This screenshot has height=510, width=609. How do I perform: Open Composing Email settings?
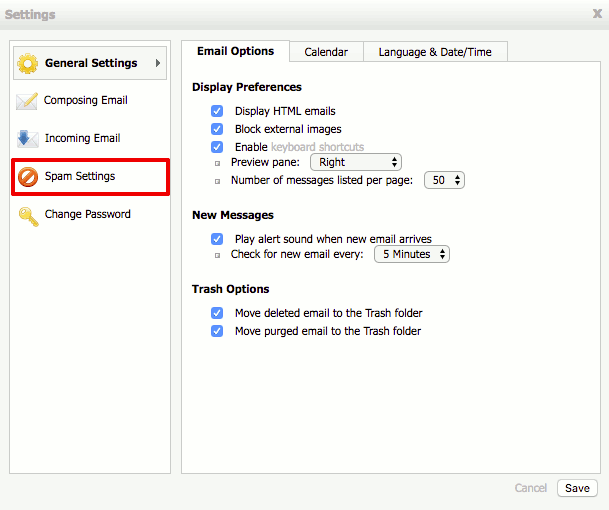pyautogui.click(x=85, y=100)
